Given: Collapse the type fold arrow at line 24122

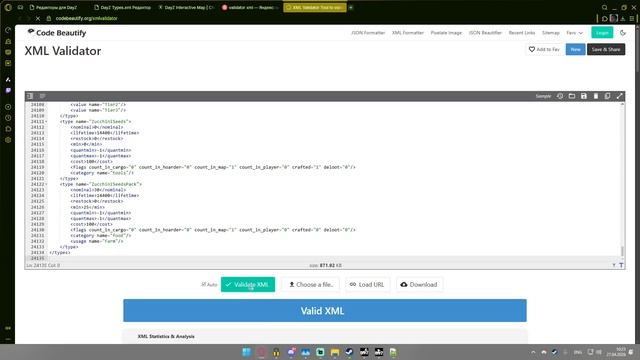Looking at the screenshot, I should pyautogui.click(x=46, y=184).
